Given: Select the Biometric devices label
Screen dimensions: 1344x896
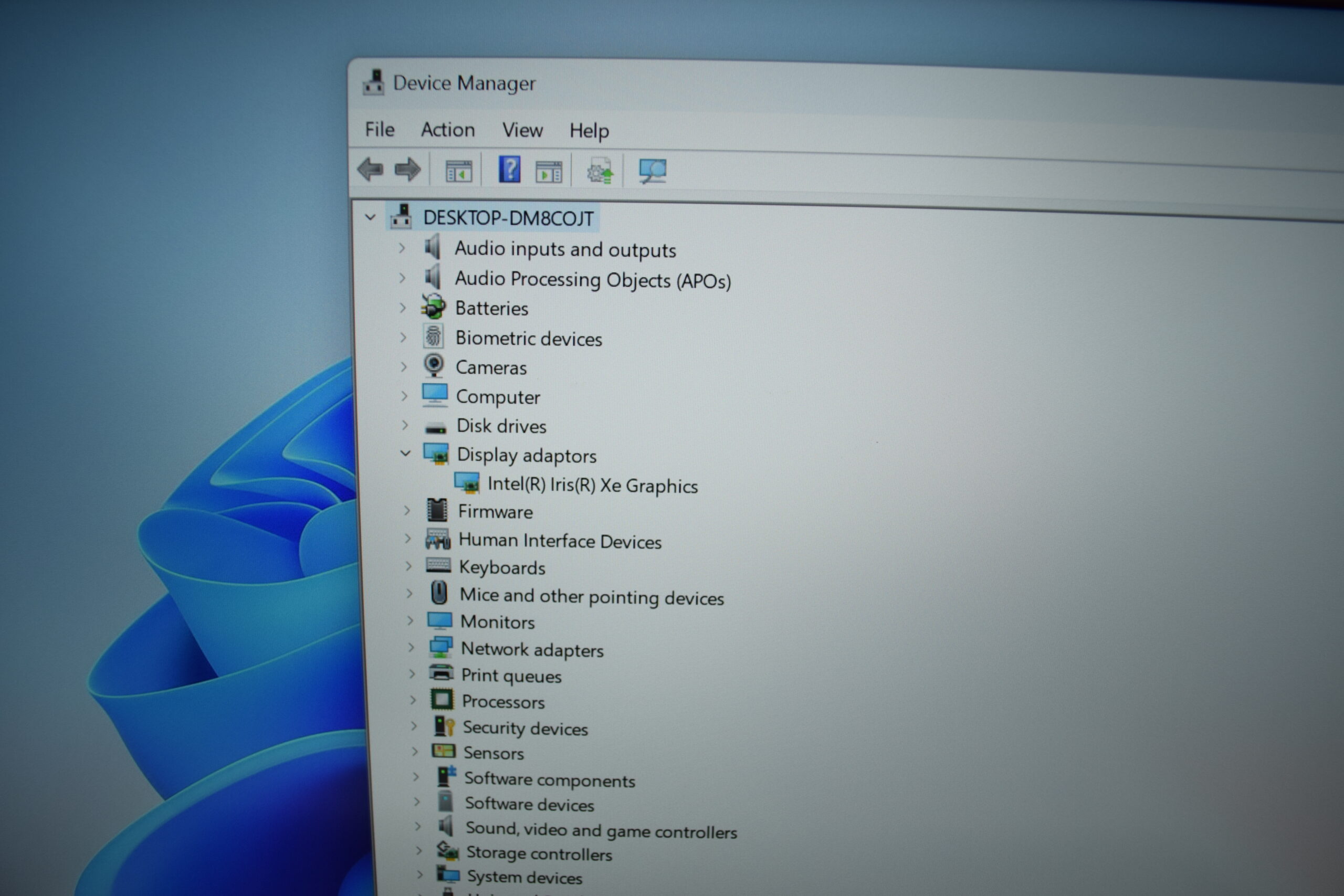Looking at the screenshot, I should 529,338.
